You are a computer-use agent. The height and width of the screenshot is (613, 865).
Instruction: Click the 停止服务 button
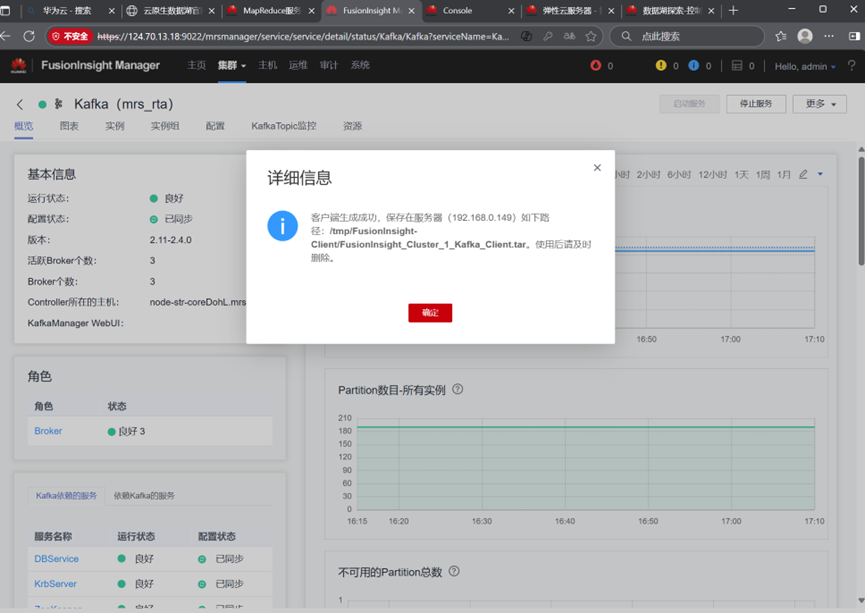[x=756, y=104]
